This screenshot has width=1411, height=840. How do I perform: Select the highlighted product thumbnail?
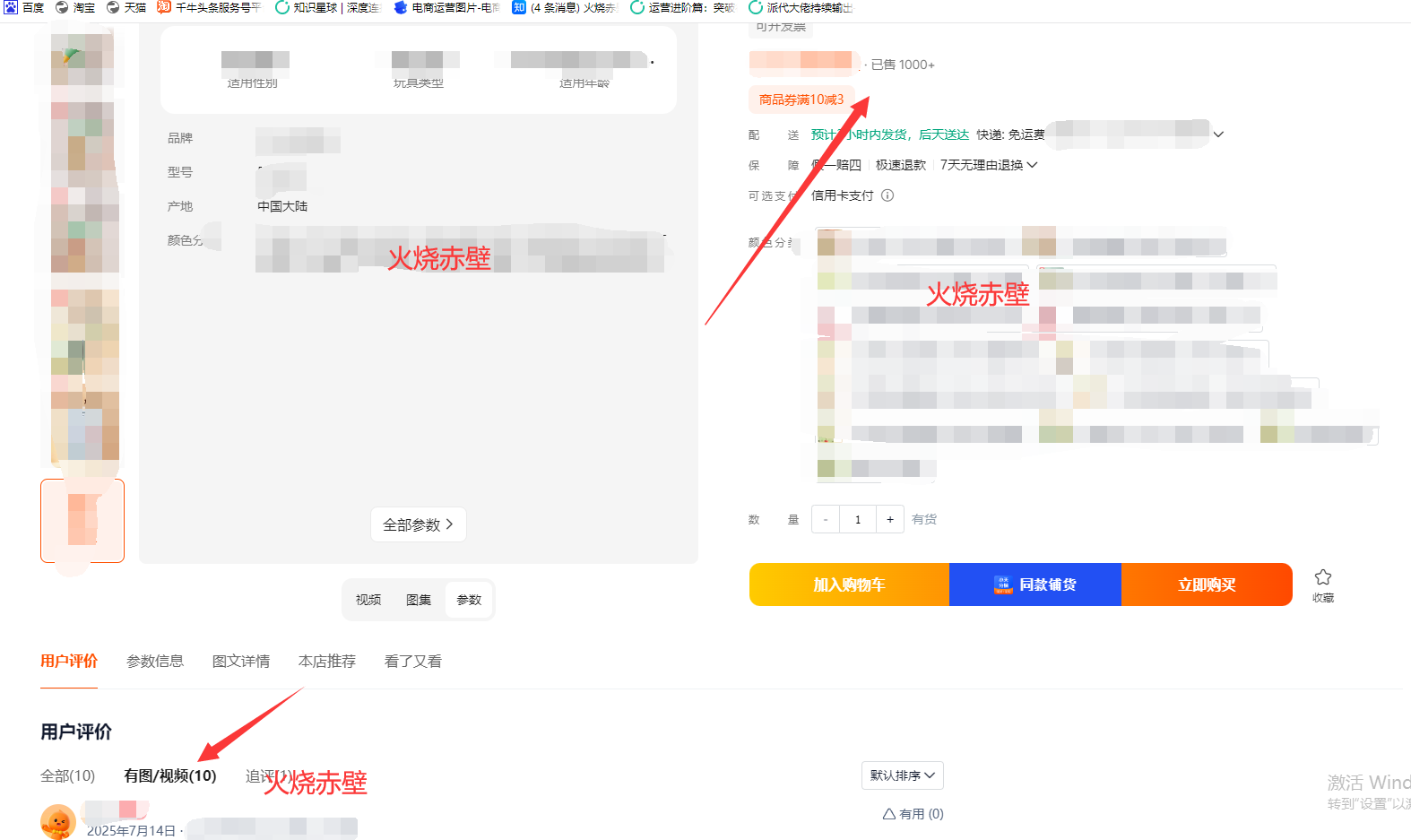point(82,521)
